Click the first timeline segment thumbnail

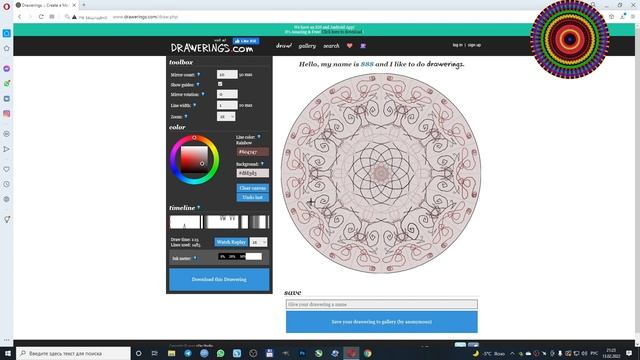coord(185,222)
